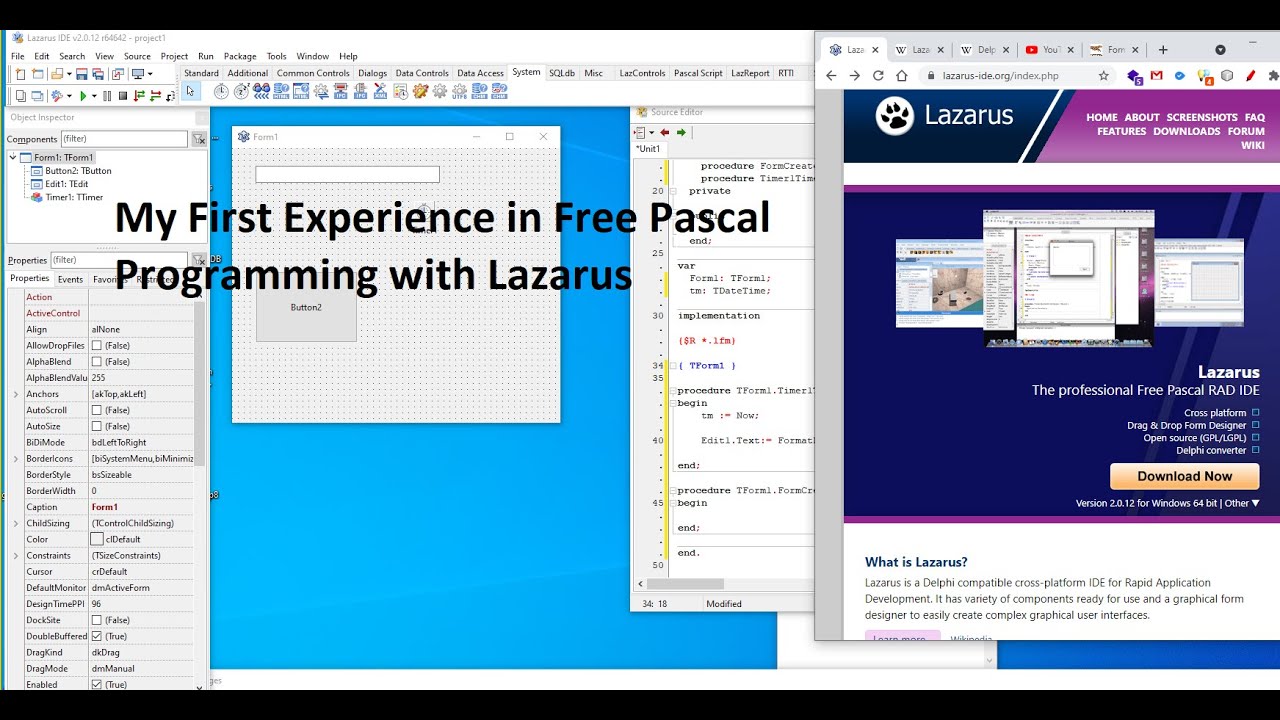The height and width of the screenshot is (720, 1280).
Task: Toggle the DockSite checkbox
Action: click(97, 620)
